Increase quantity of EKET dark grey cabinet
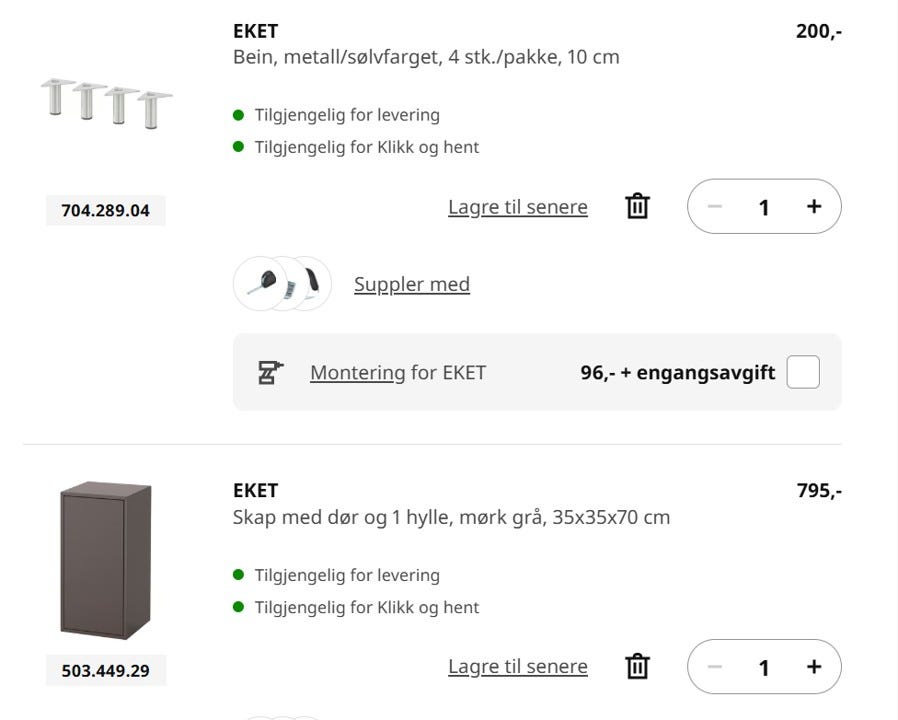 click(x=814, y=667)
